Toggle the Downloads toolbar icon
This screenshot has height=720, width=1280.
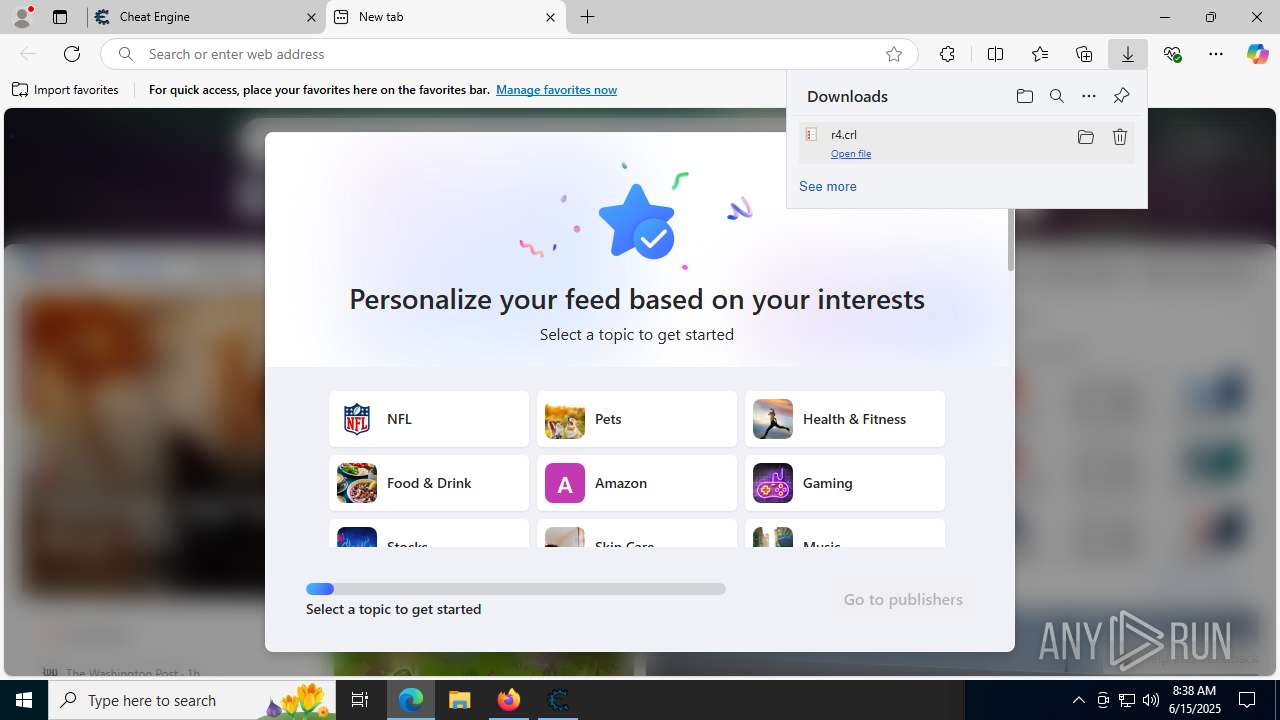coord(1128,54)
